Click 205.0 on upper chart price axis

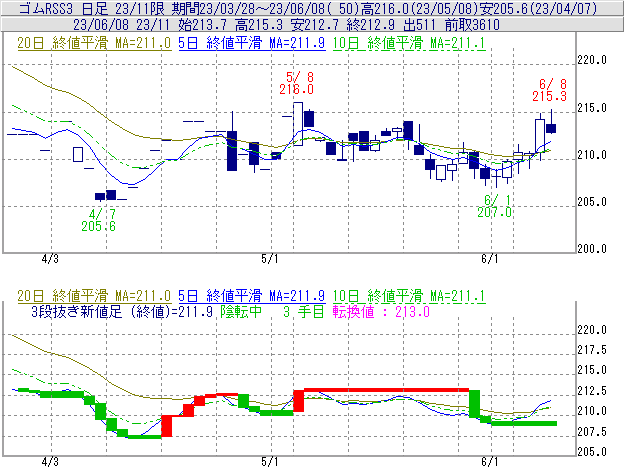pos(592,202)
